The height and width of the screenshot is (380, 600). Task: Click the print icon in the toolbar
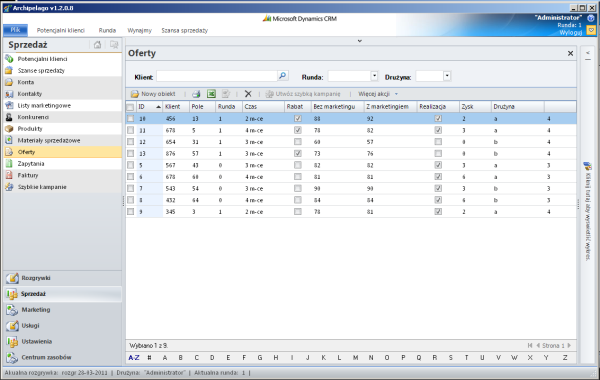tap(196, 94)
